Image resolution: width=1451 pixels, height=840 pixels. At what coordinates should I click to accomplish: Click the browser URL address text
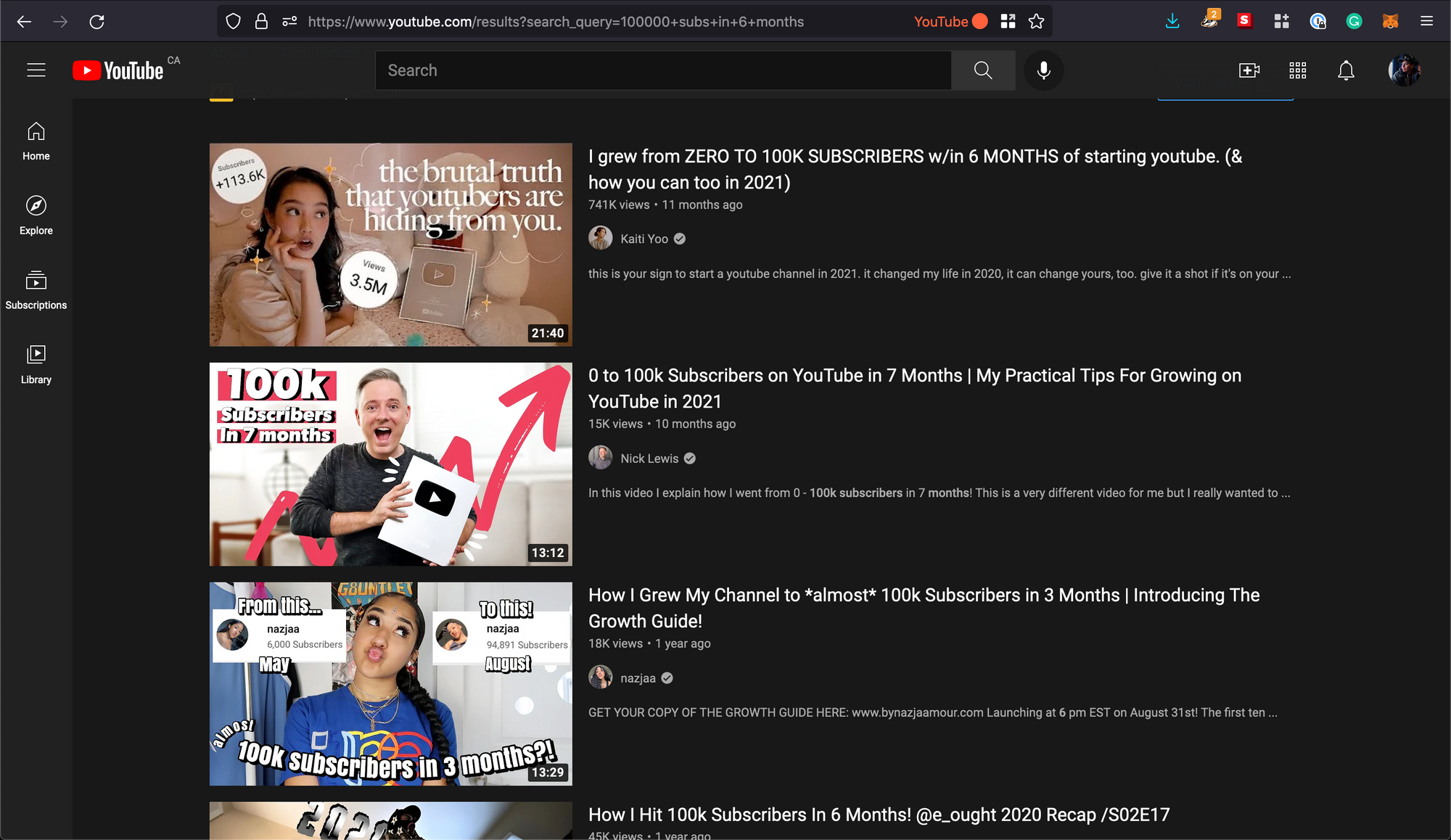click(556, 22)
